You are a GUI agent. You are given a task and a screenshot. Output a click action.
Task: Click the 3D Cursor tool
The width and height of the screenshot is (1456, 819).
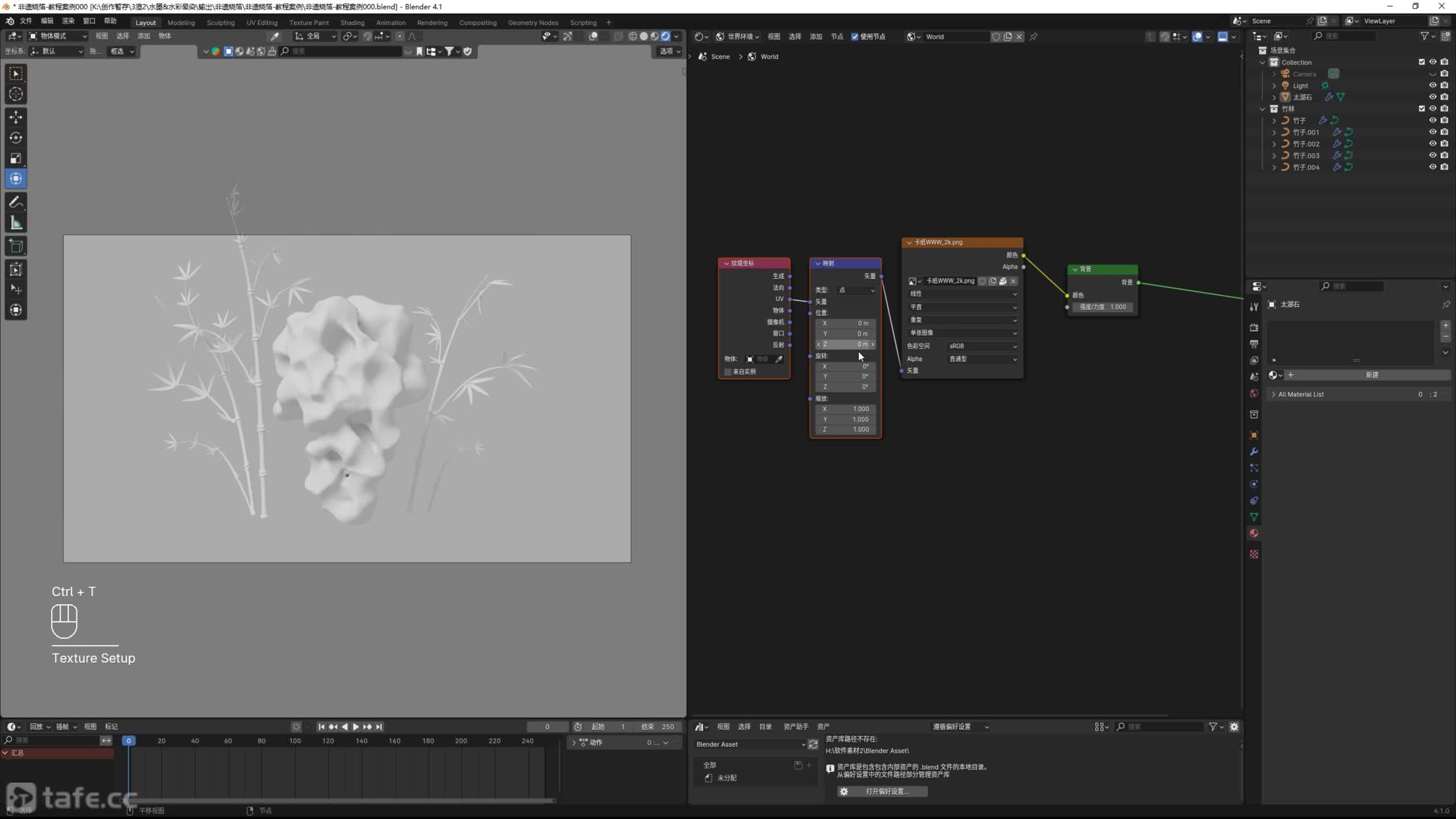pyautogui.click(x=16, y=94)
